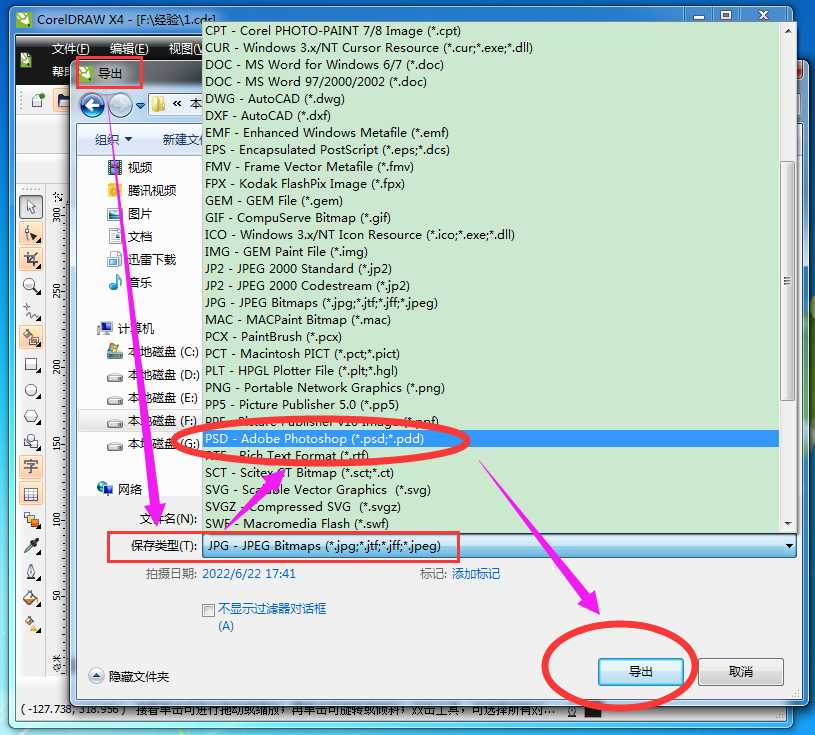Open 迅雷下载 folder in sidebar
815x735 pixels.
tap(142, 259)
